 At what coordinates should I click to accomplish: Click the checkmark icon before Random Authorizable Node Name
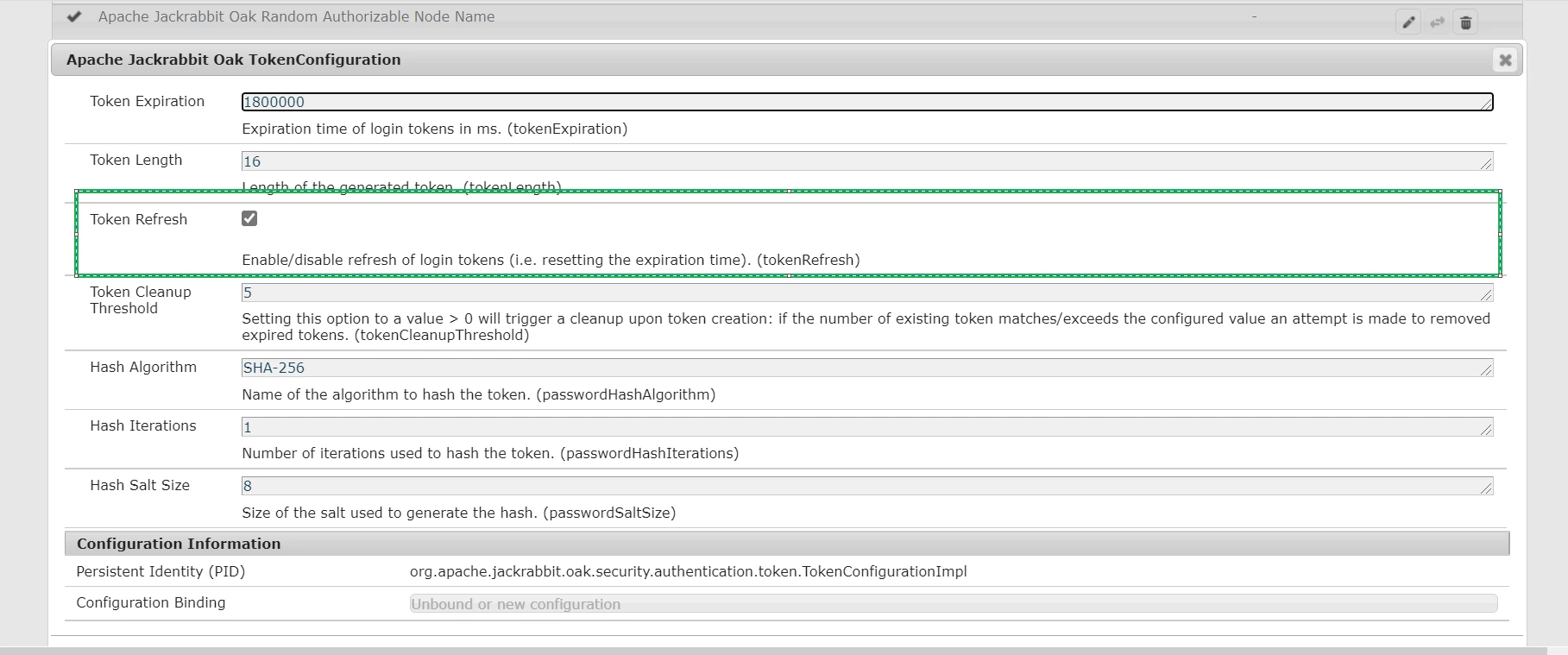[74, 16]
